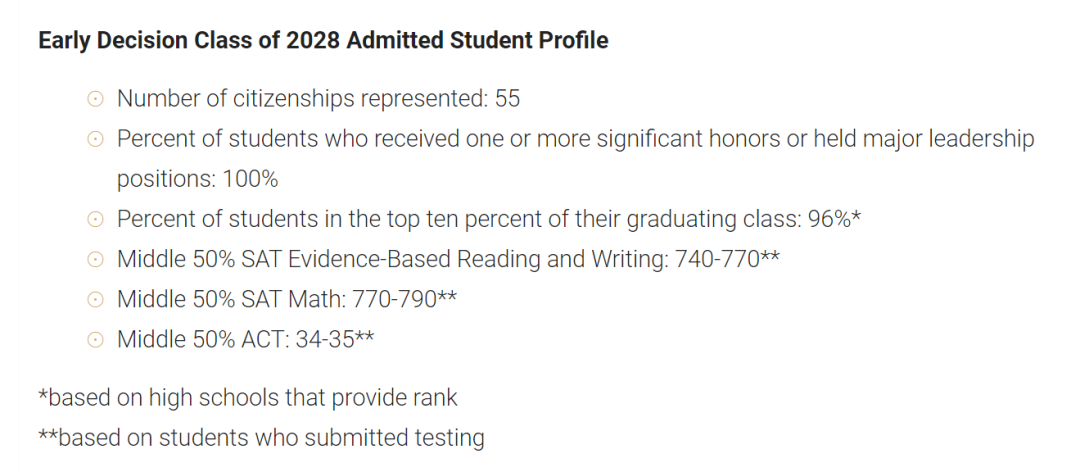1080x472 pixels.
Task: Click the 'positions: 100%' text line
Action: pyautogui.click(x=197, y=179)
